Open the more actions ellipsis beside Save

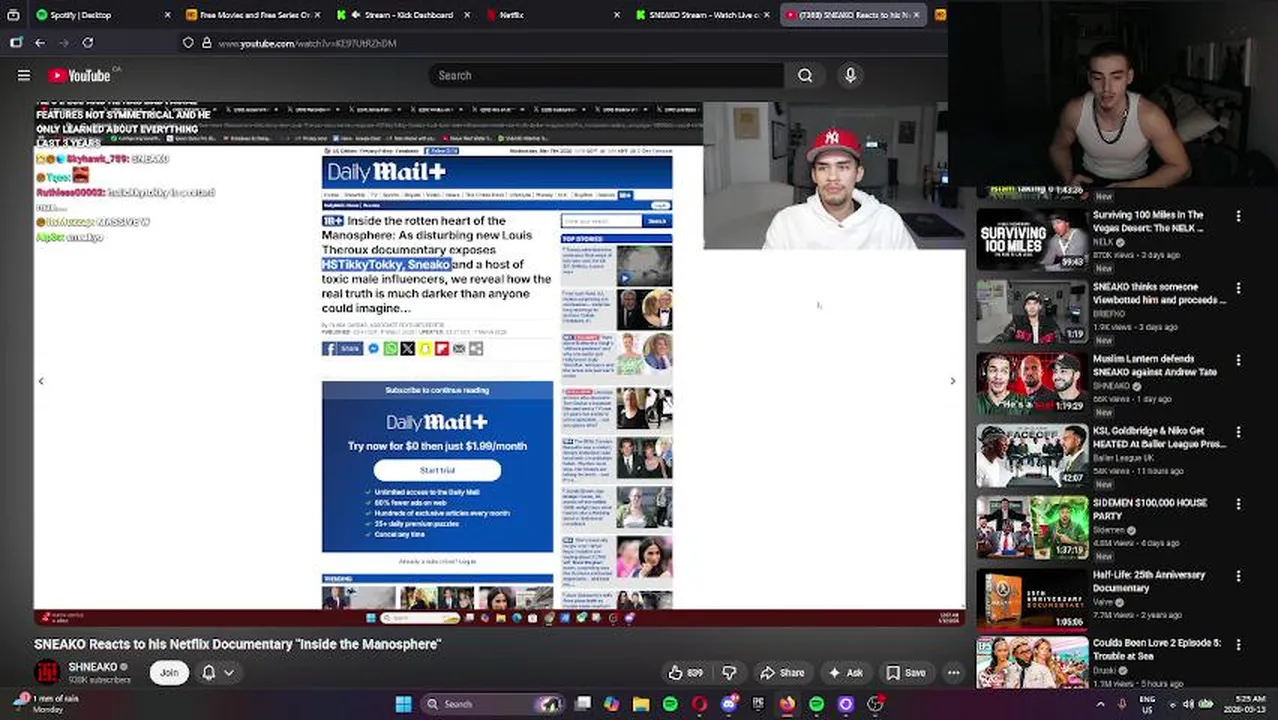pyautogui.click(x=954, y=673)
